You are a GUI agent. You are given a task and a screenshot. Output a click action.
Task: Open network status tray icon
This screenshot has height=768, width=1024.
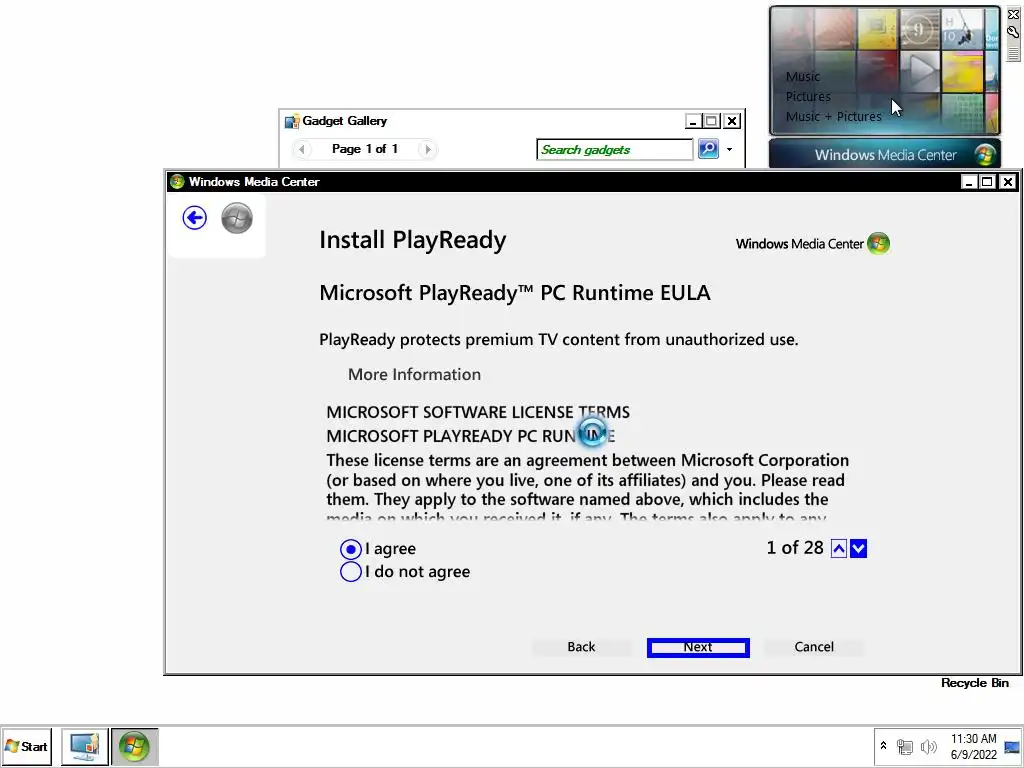click(x=904, y=746)
